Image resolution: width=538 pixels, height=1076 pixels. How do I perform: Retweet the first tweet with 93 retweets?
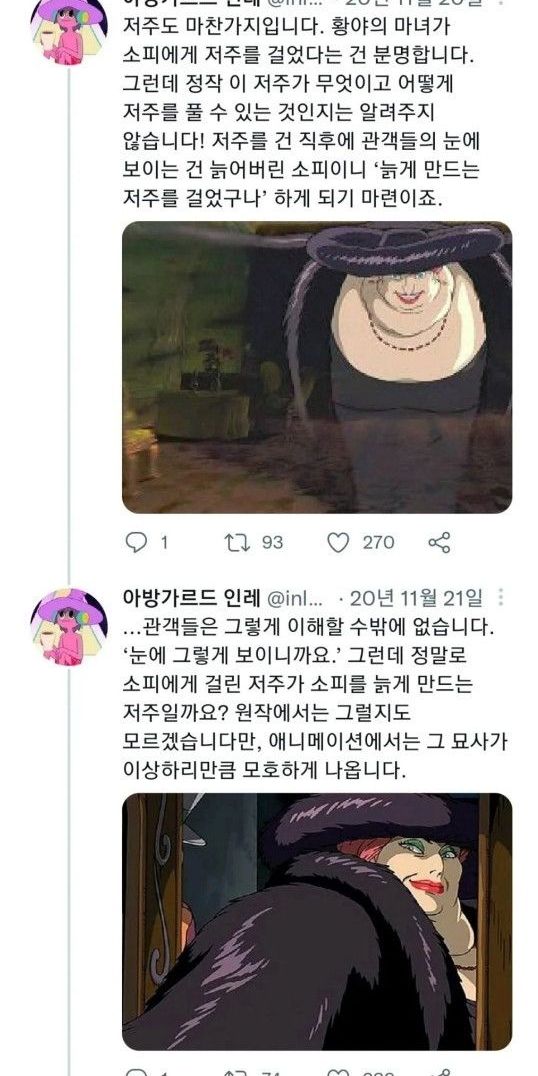click(235, 542)
